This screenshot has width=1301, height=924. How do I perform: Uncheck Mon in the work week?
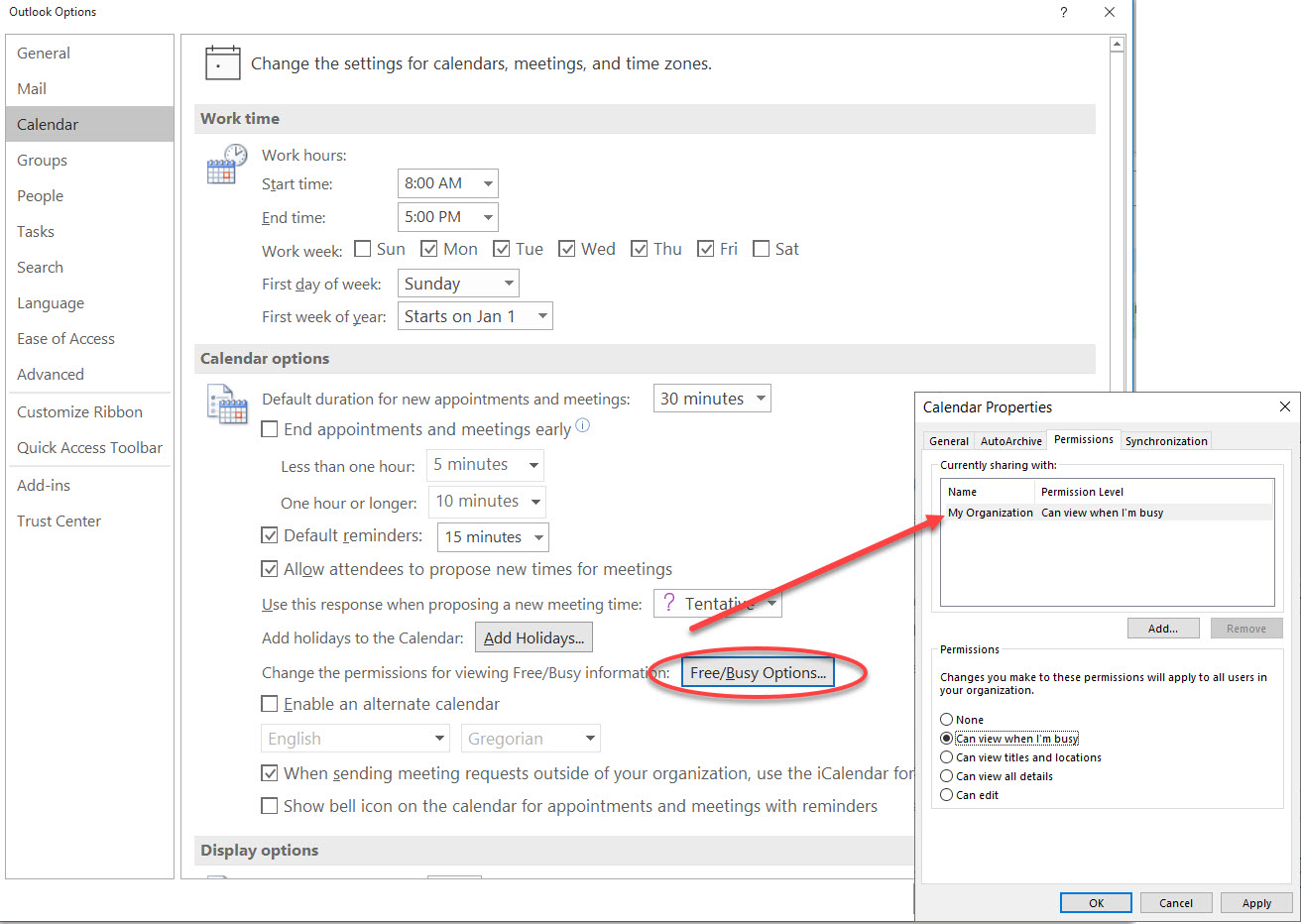[429, 249]
